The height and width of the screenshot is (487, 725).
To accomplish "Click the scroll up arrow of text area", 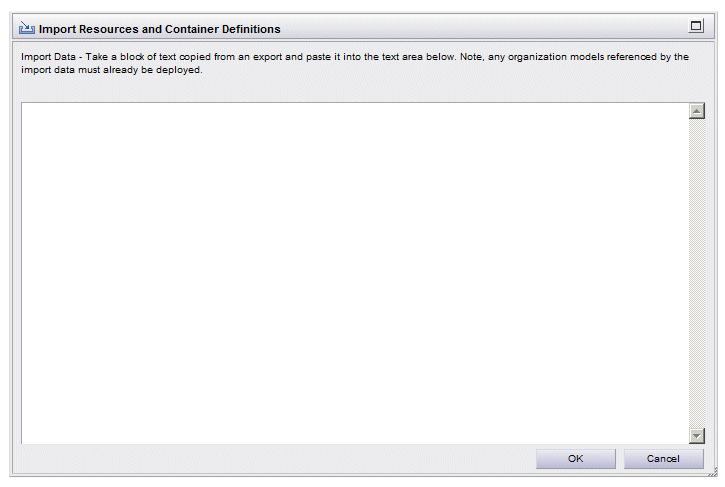I will (696, 111).
